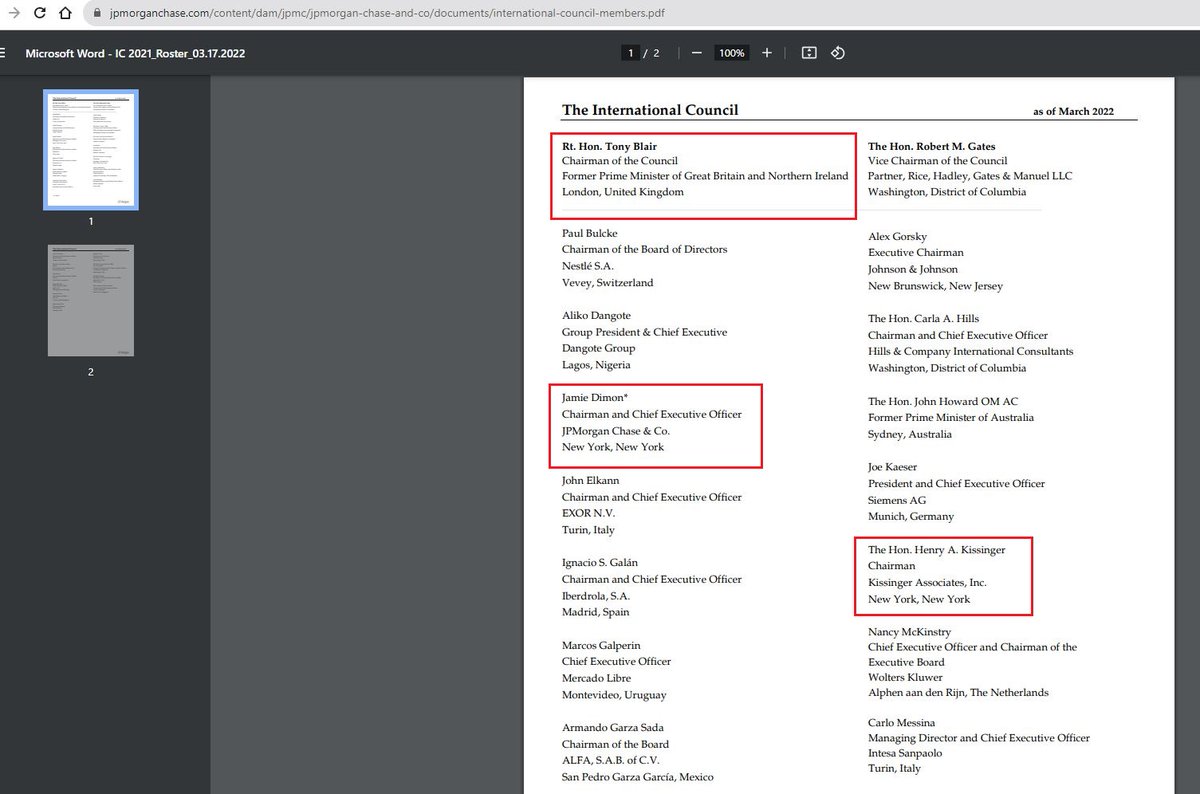The width and height of the screenshot is (1200, 794).
Task: Click the name Marcos Galperin
Action: (x=601, y=645)
